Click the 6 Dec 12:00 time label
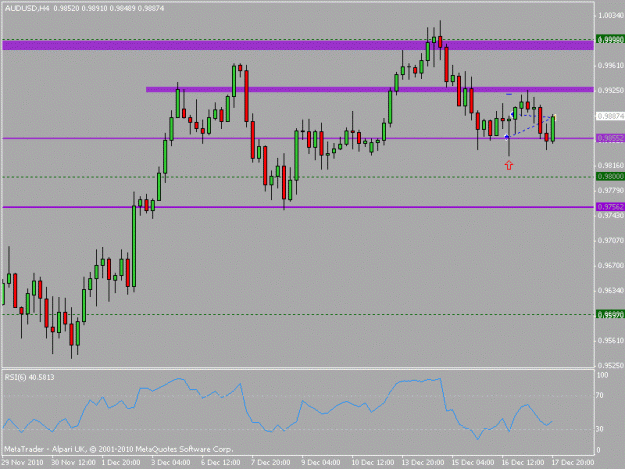 [221, 463]
